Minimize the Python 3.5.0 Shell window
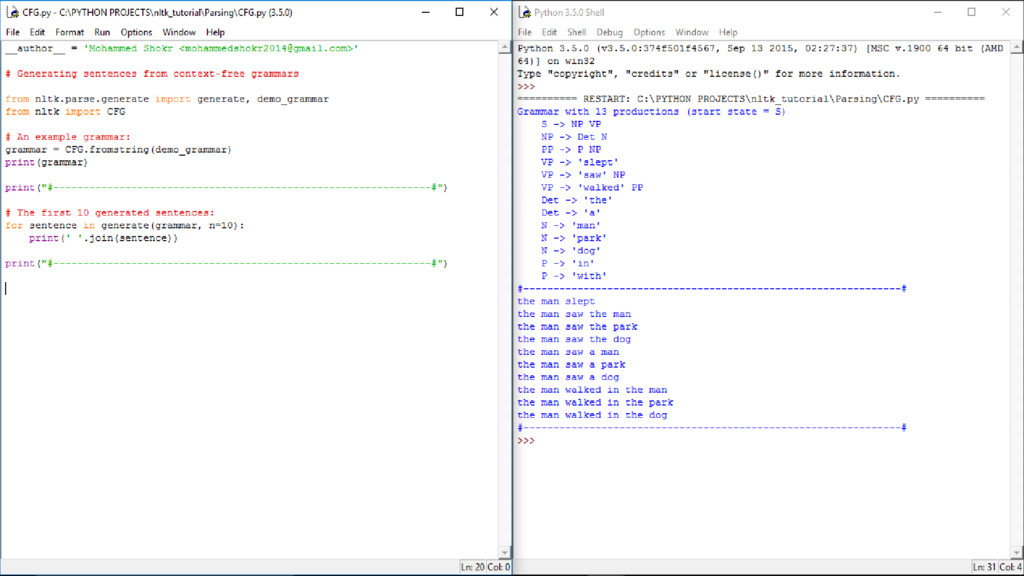Screen dimensions: 1024x576 (x=935, y=12)
